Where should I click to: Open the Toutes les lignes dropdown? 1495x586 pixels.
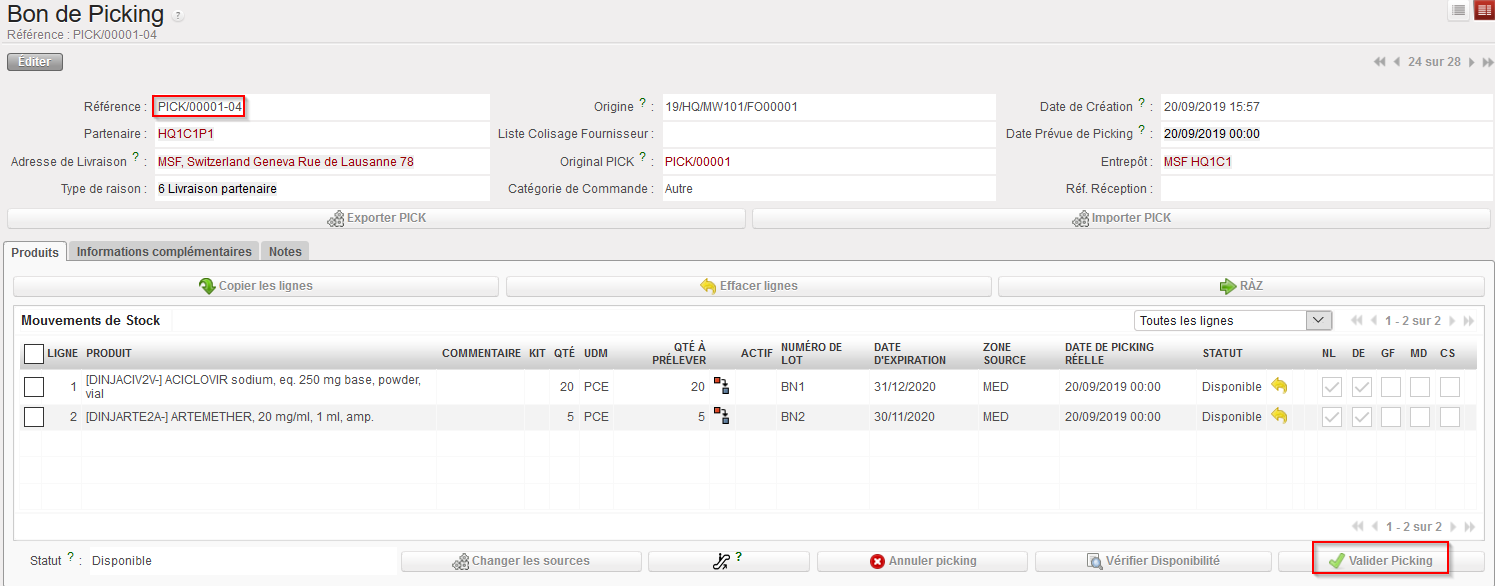click(1233, 321)
